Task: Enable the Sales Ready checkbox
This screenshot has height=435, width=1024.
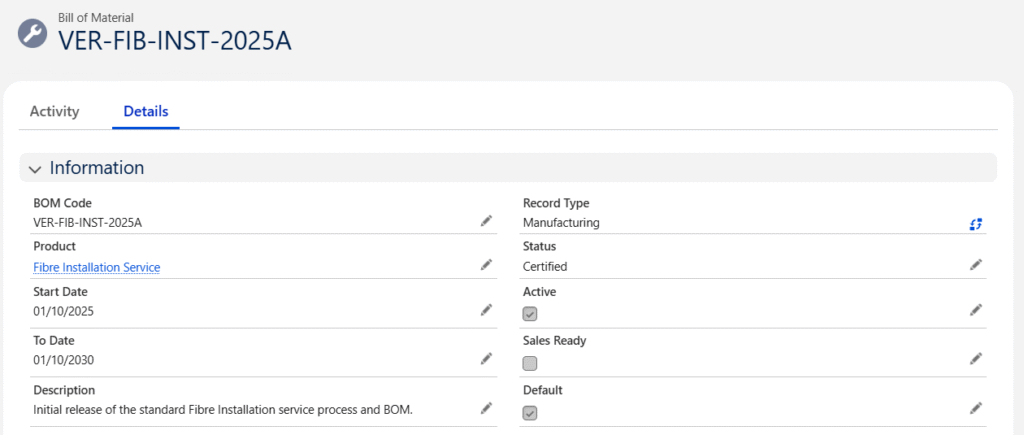Action: (530, 363)
